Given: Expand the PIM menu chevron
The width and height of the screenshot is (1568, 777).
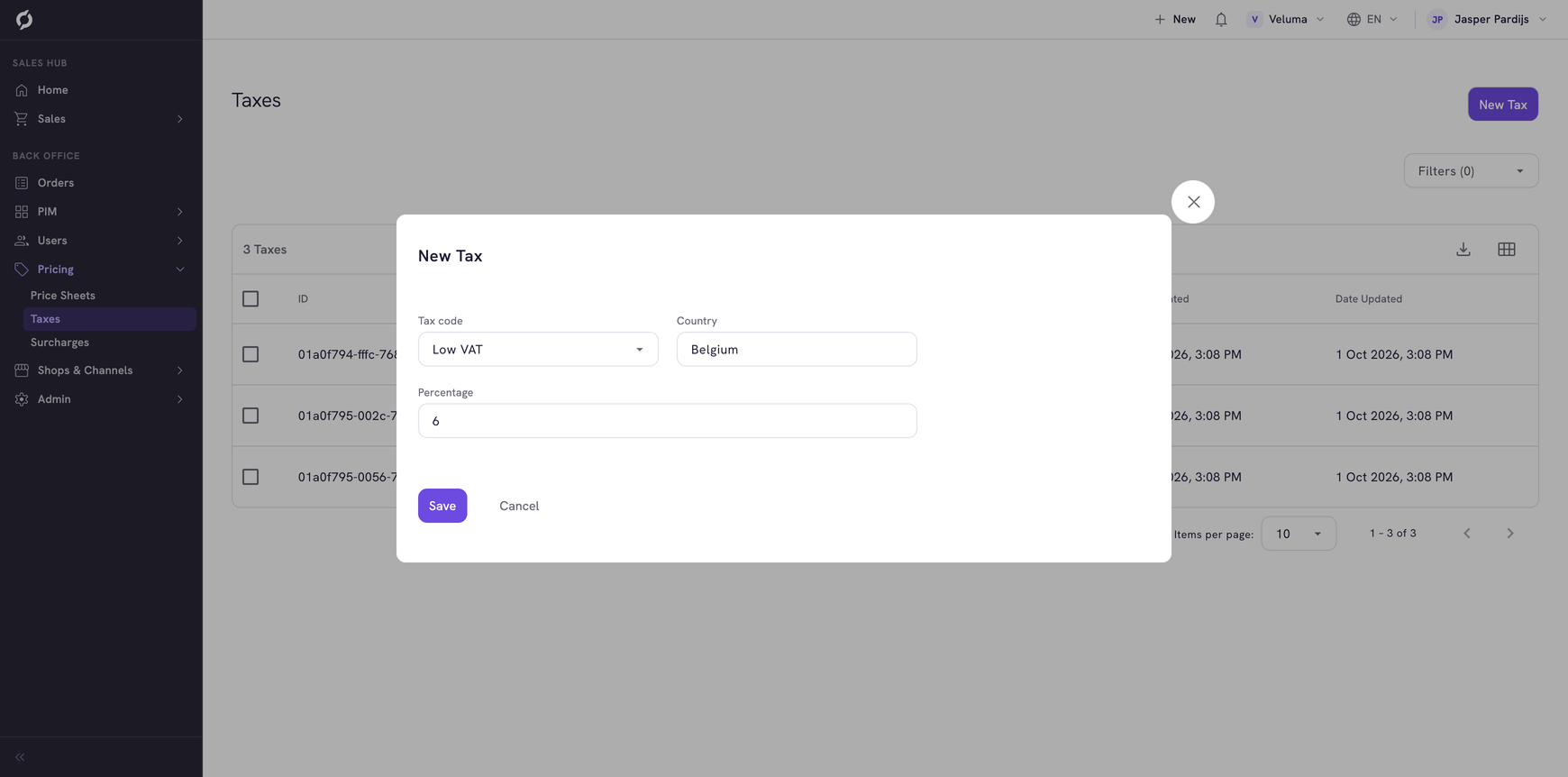Looking at the screenshot, I should tap(180, 212).
